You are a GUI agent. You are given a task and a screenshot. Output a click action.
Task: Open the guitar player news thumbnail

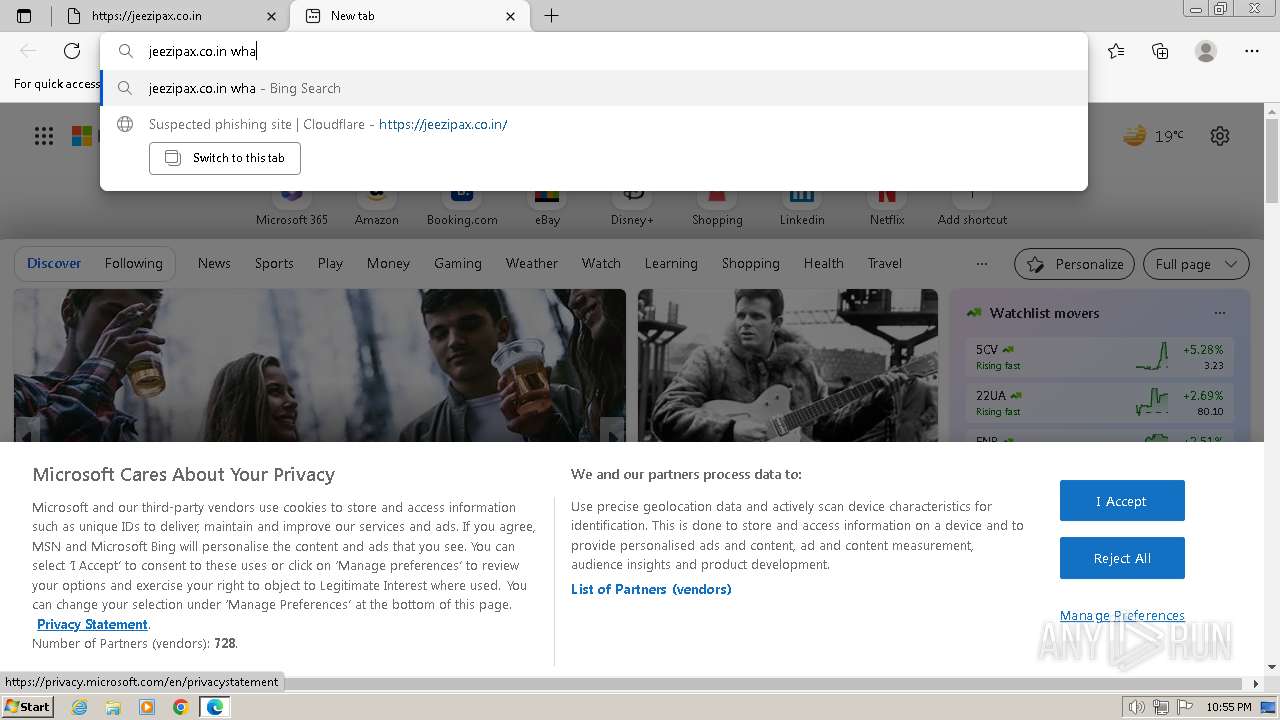pyautogui.click(x=788, y=365)
